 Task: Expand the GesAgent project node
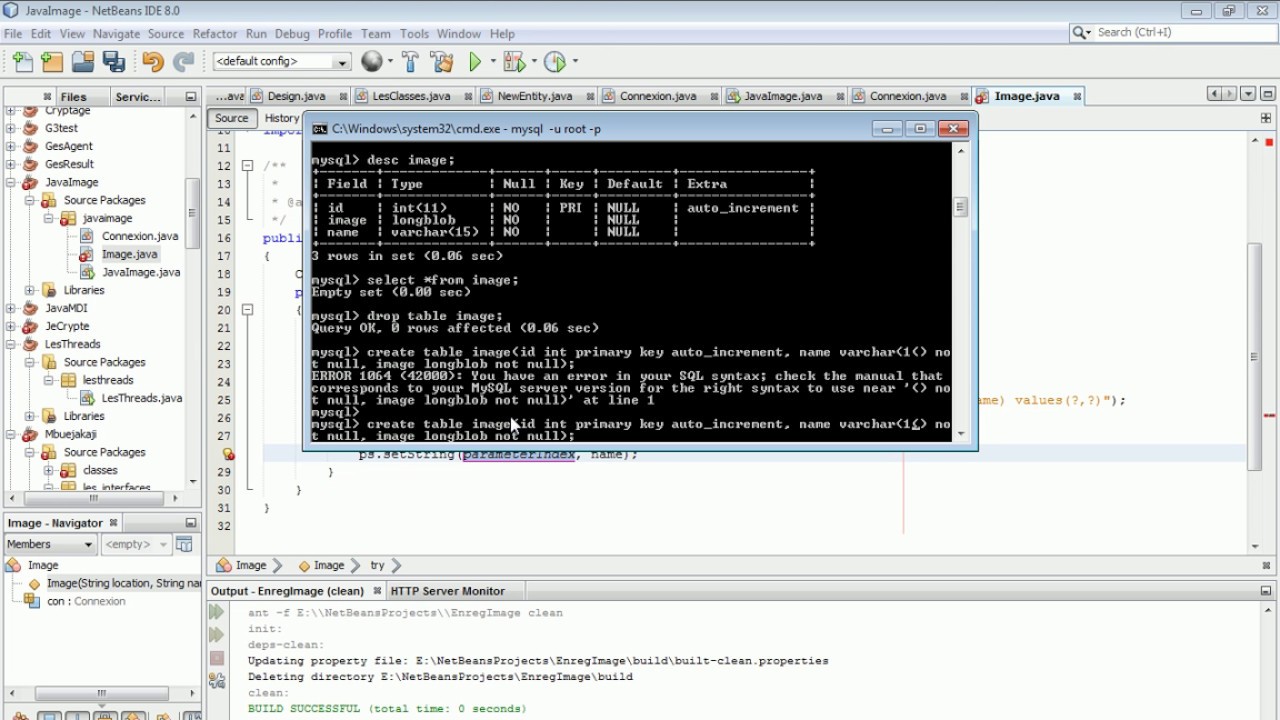[11, 146]
